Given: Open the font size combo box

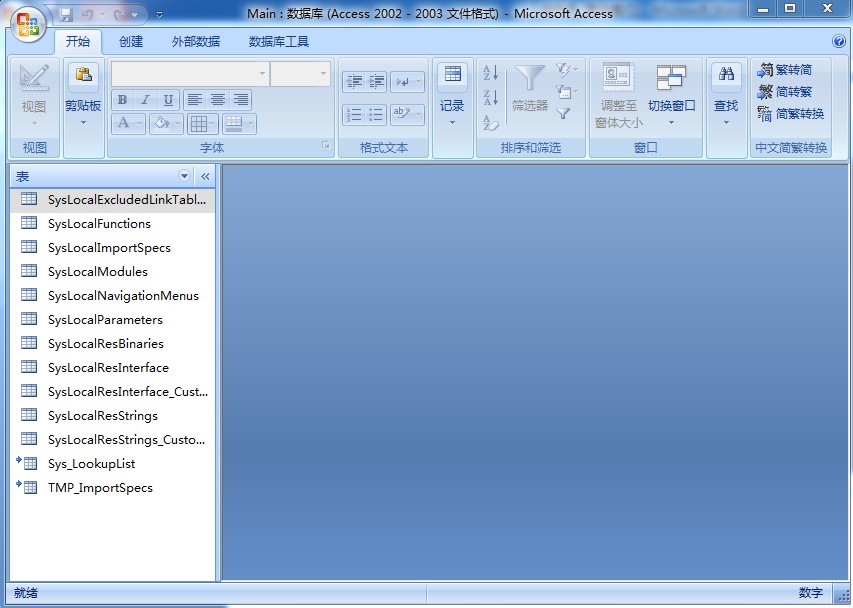Looking at the screenshot, I should [300, 73].
